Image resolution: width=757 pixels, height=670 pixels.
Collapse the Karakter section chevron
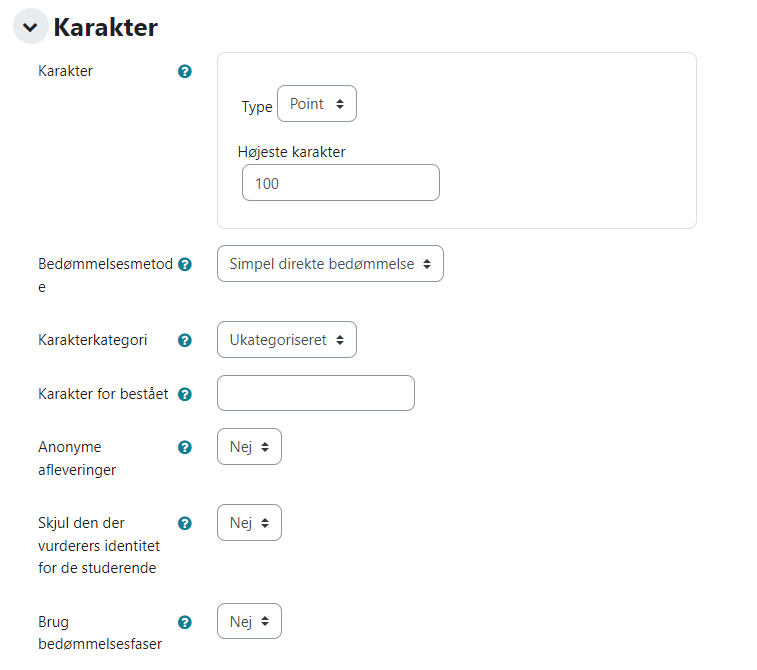click(30, 27)
